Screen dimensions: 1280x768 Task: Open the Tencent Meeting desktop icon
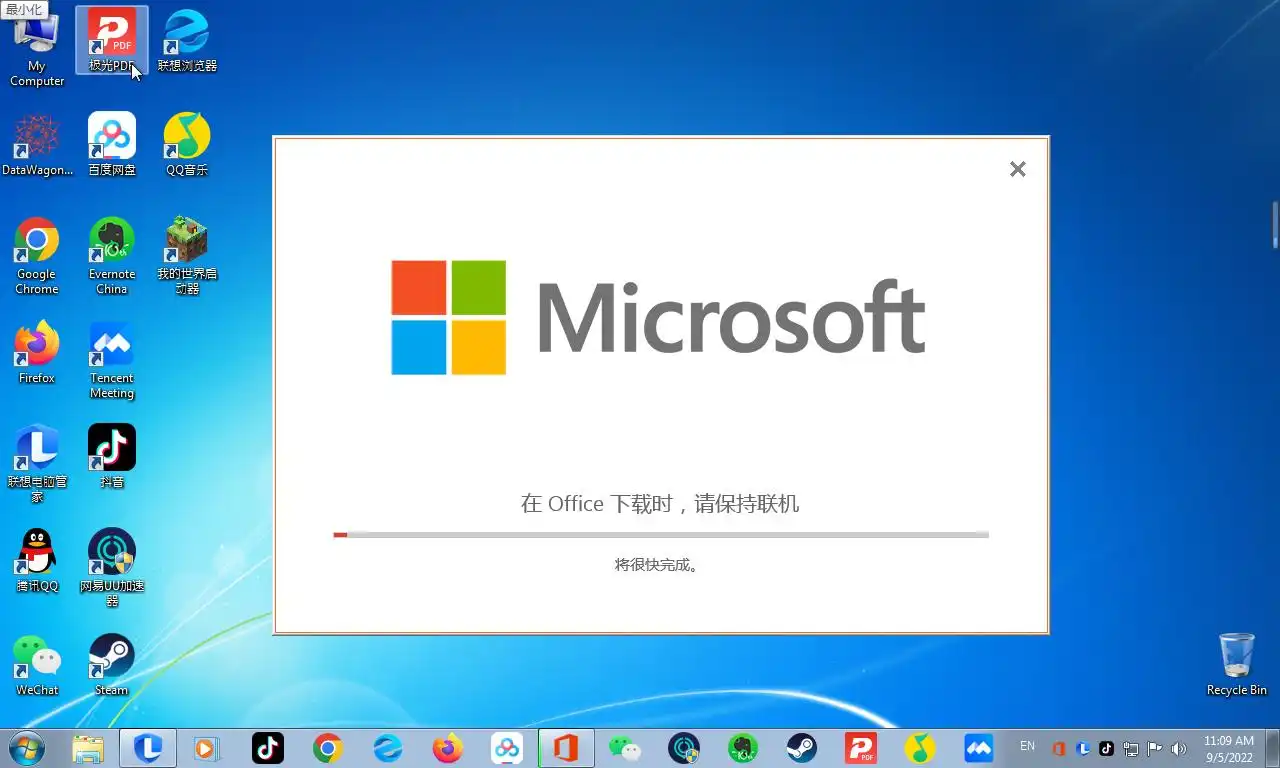tap(112, 360)
